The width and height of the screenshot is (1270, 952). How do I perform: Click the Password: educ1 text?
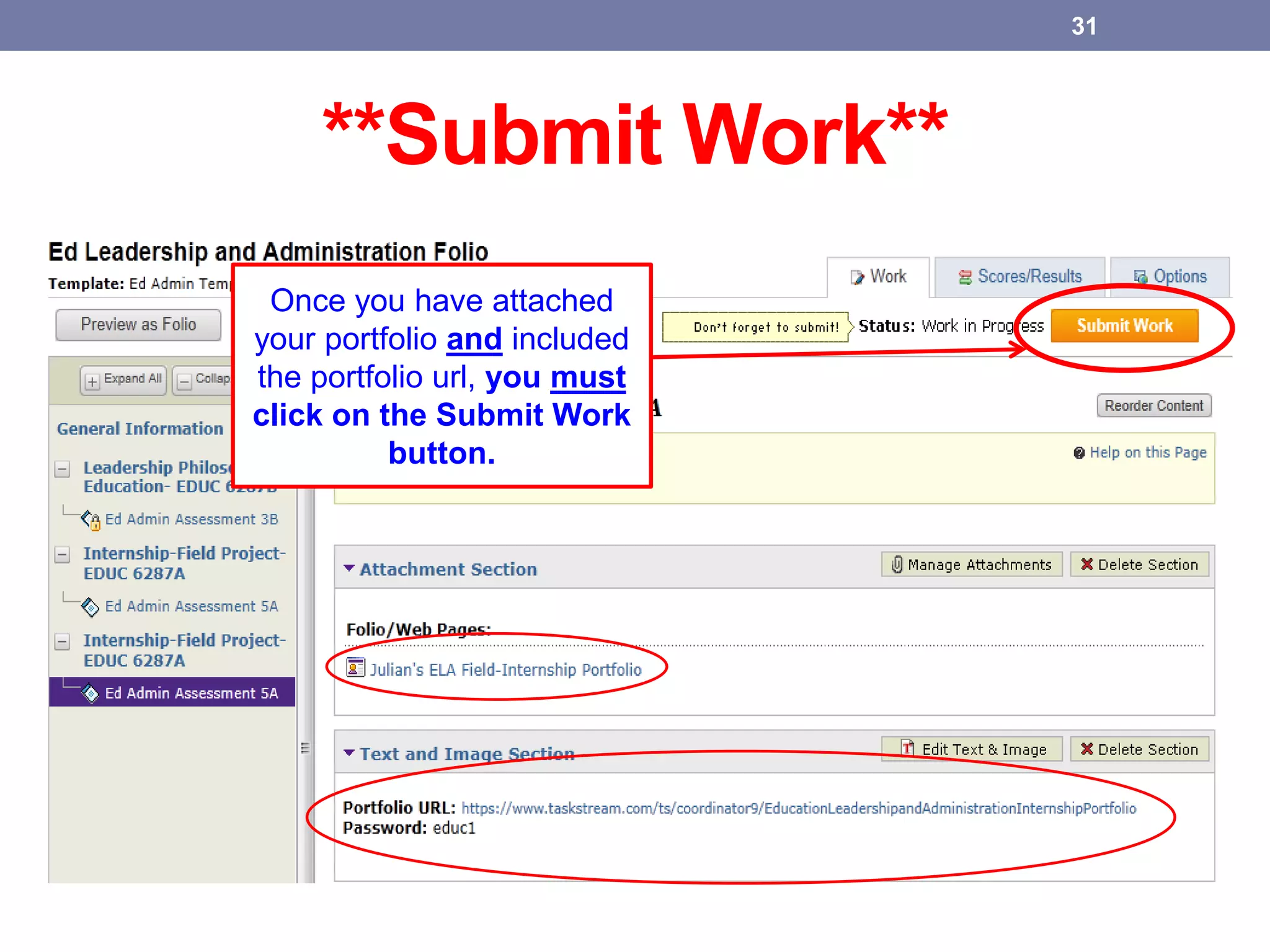(409, 828)
